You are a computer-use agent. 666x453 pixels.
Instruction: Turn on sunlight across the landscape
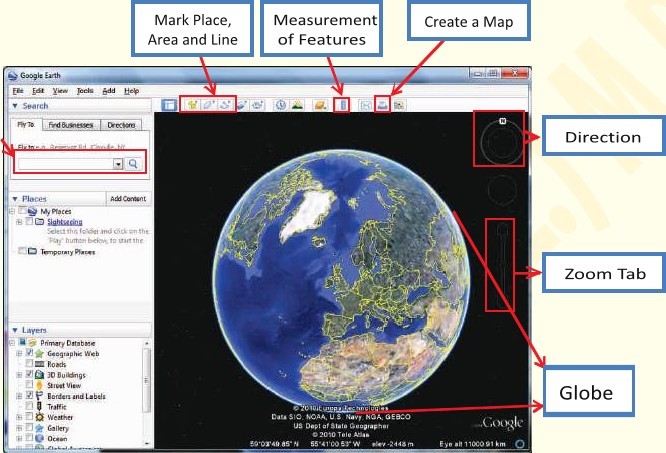297,104
